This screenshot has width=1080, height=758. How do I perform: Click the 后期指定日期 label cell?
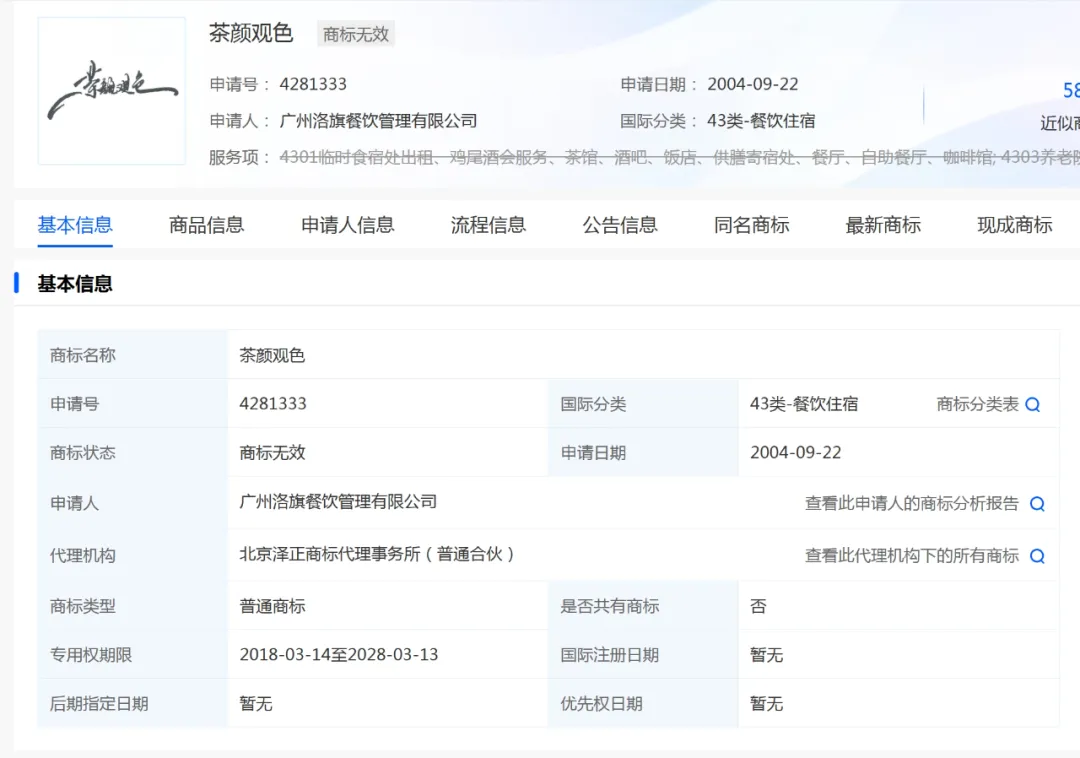click(133, 704)
